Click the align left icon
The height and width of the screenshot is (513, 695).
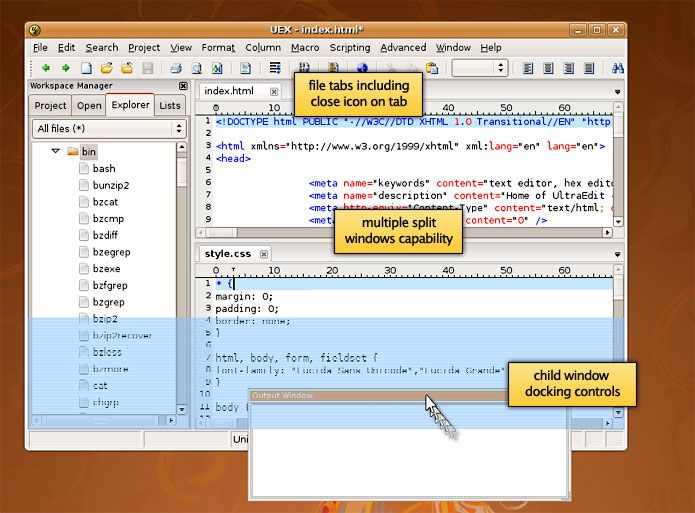pyautogui.click(x=527, y=68)
